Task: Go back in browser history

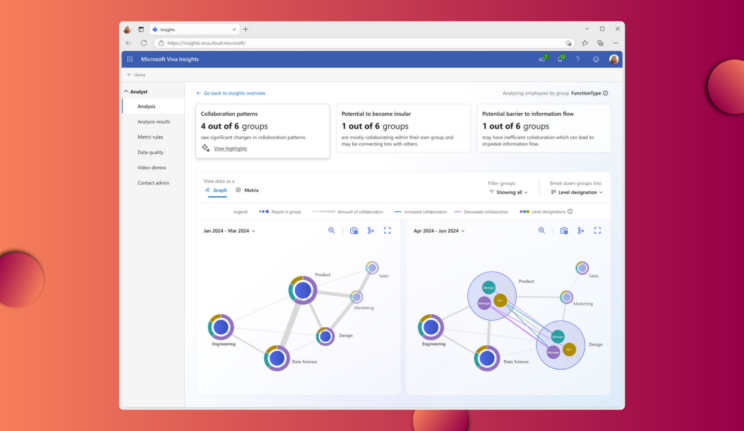Action: 129,43
